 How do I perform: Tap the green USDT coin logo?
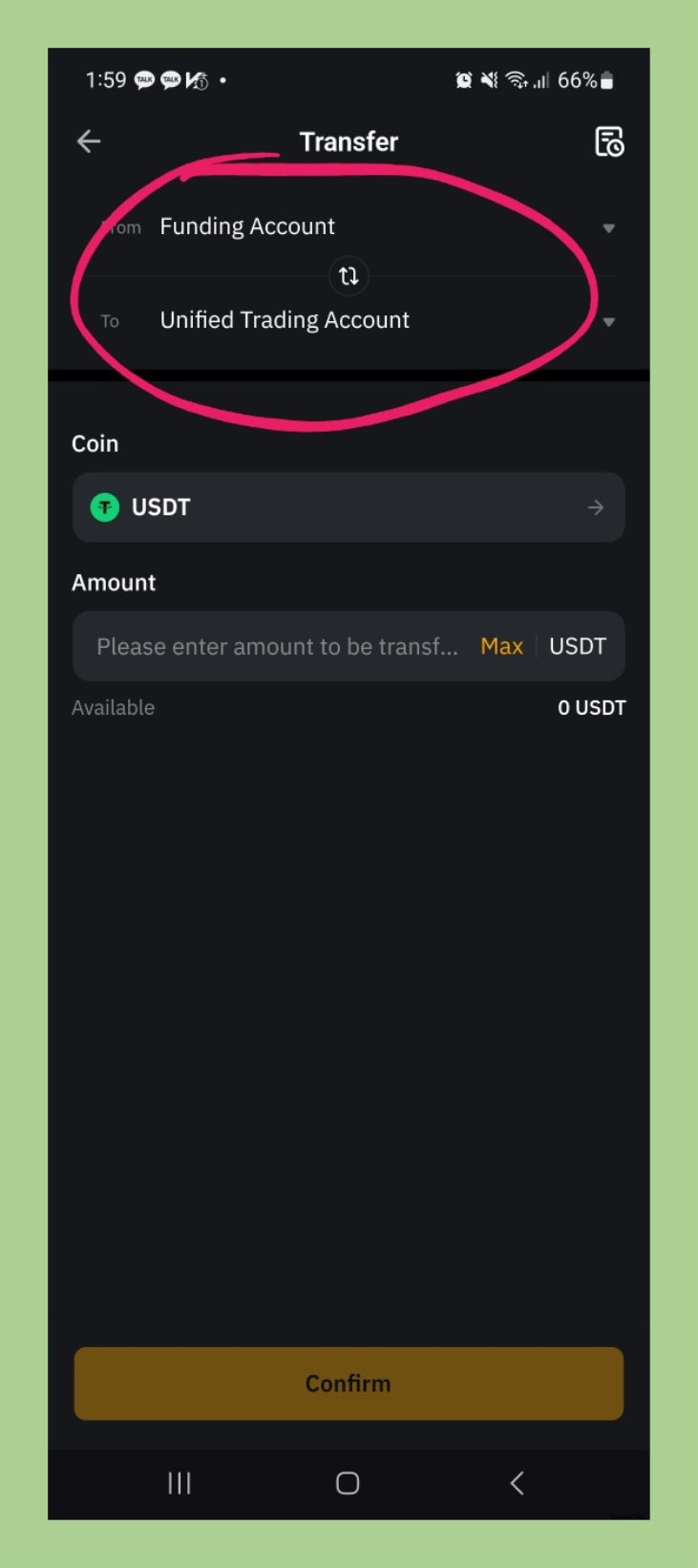(105, 507)
